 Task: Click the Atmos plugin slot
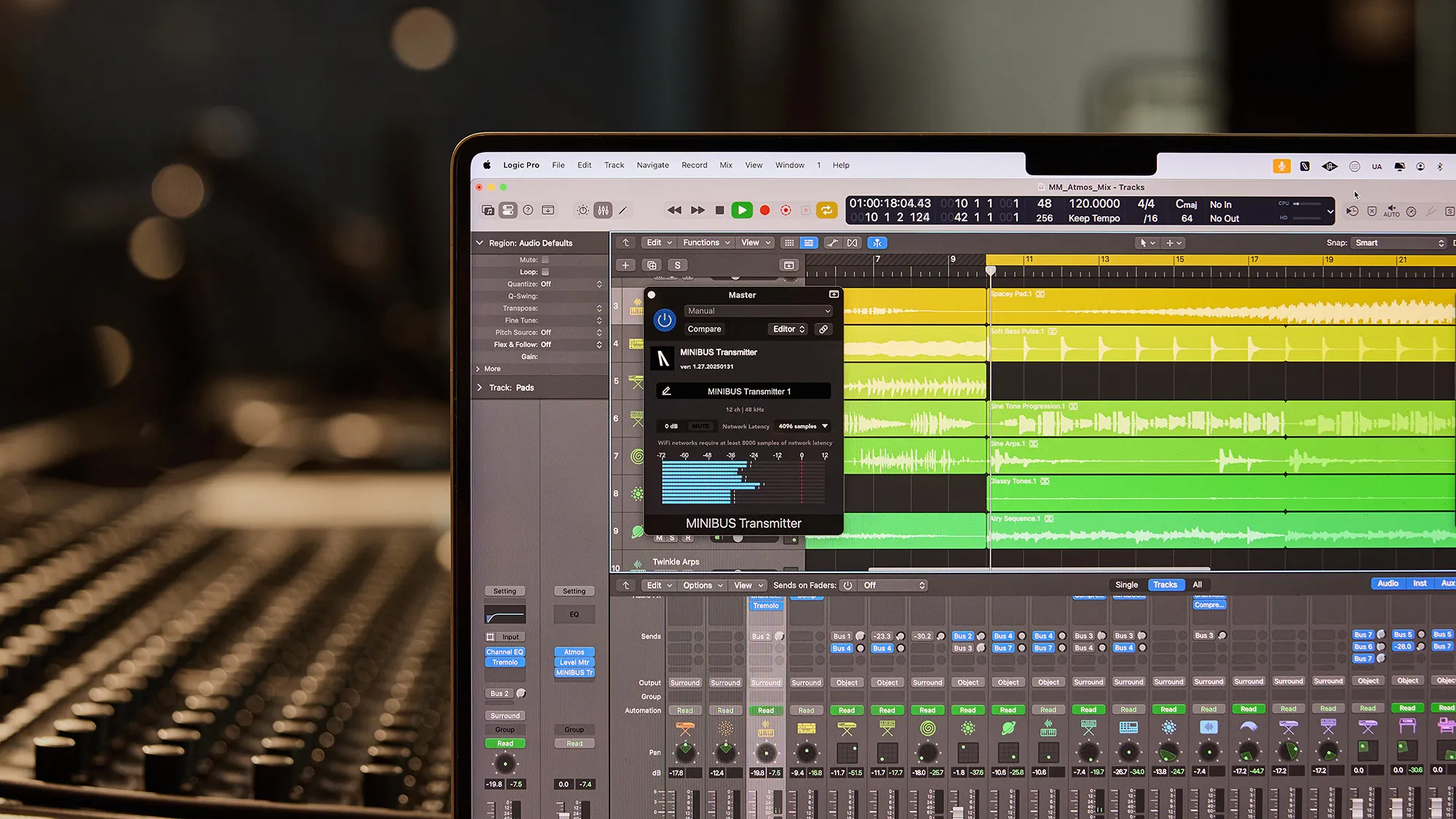574,652
